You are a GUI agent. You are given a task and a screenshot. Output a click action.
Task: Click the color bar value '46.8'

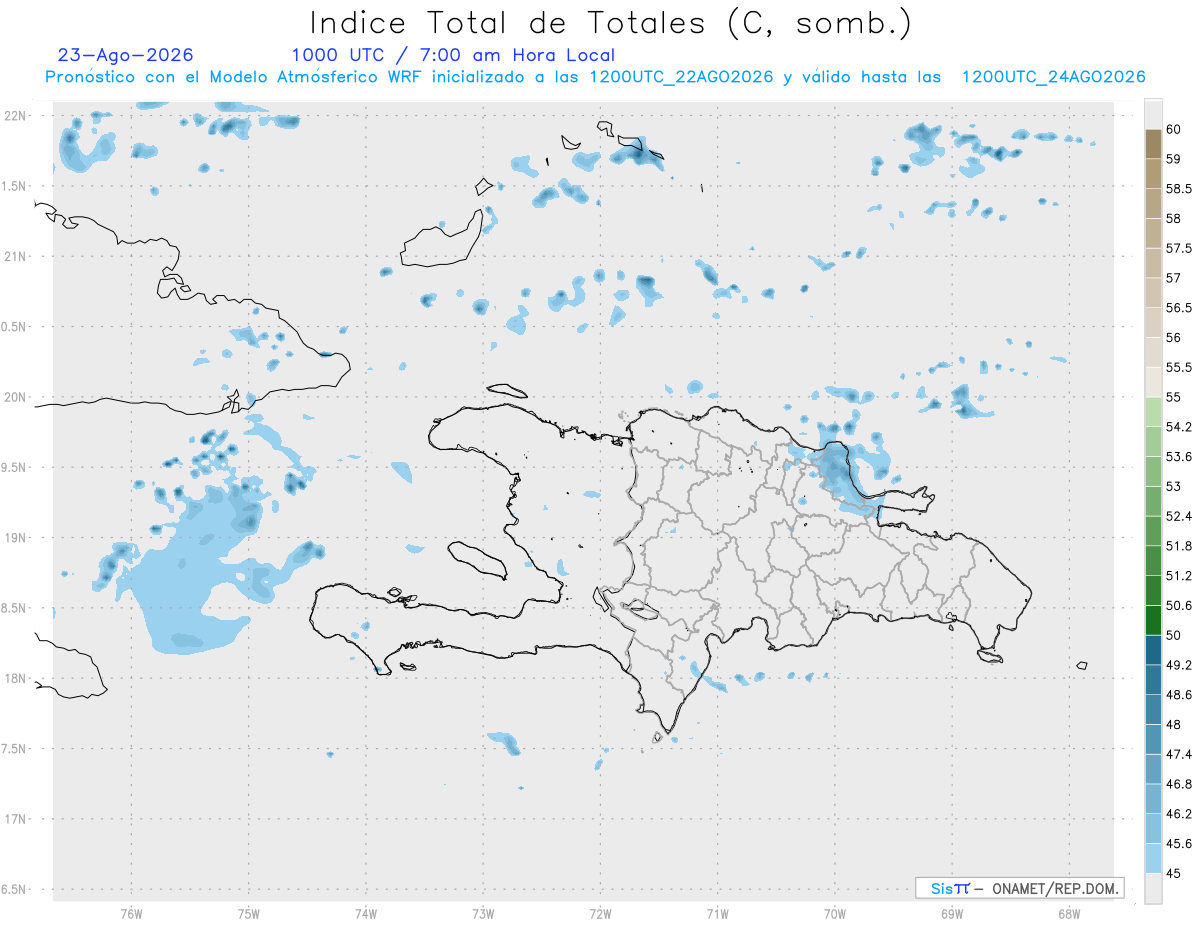coord(1178,784)
